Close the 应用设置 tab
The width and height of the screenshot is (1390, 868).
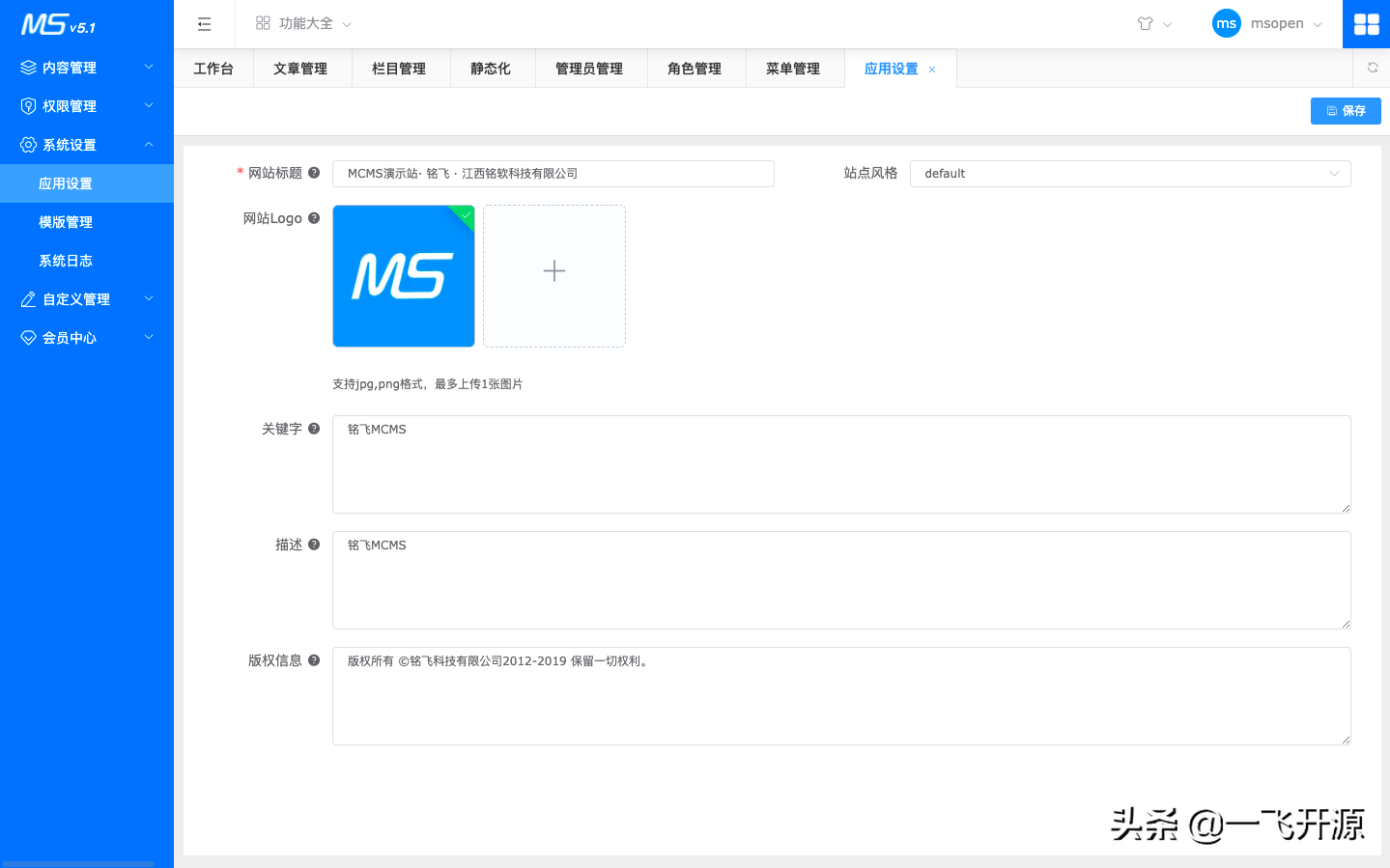point(931,69)
